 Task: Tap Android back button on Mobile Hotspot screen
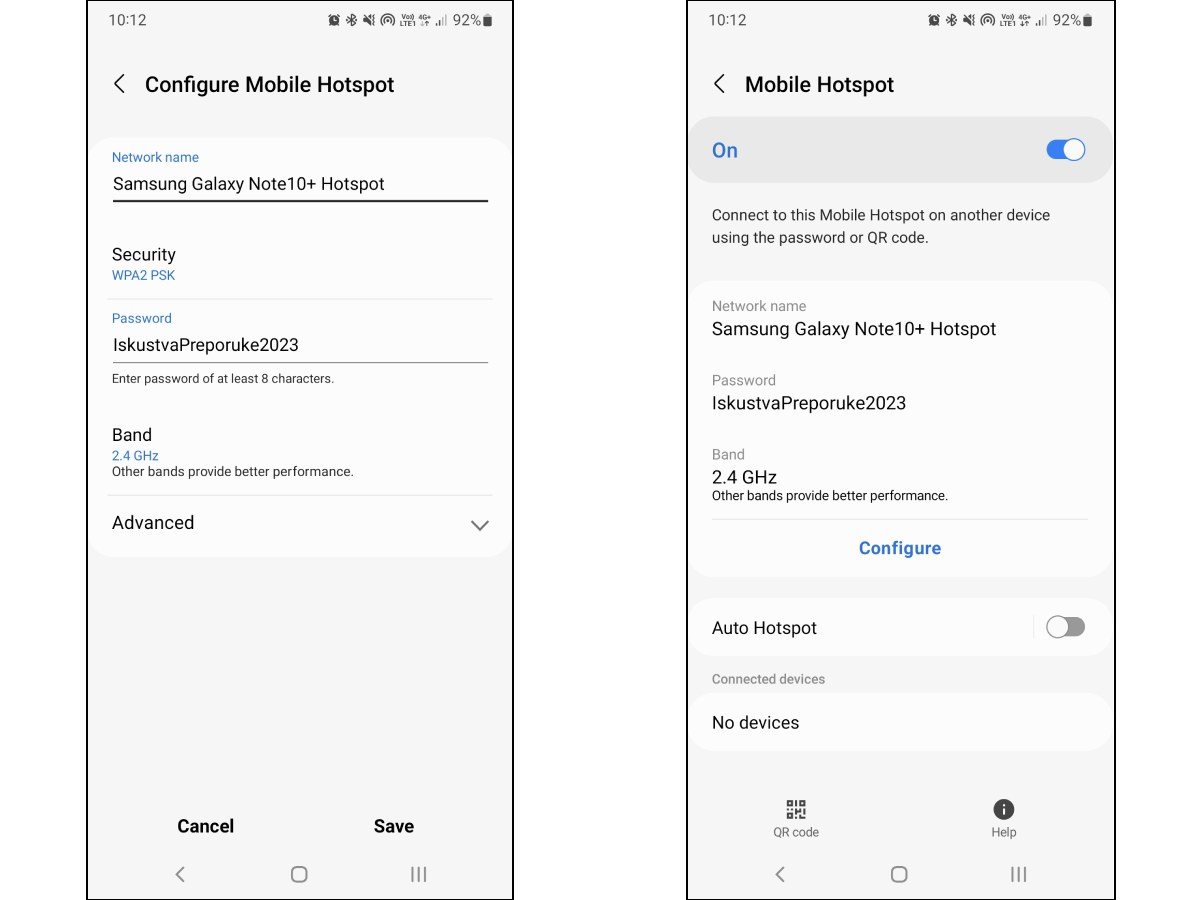[780, 874]
